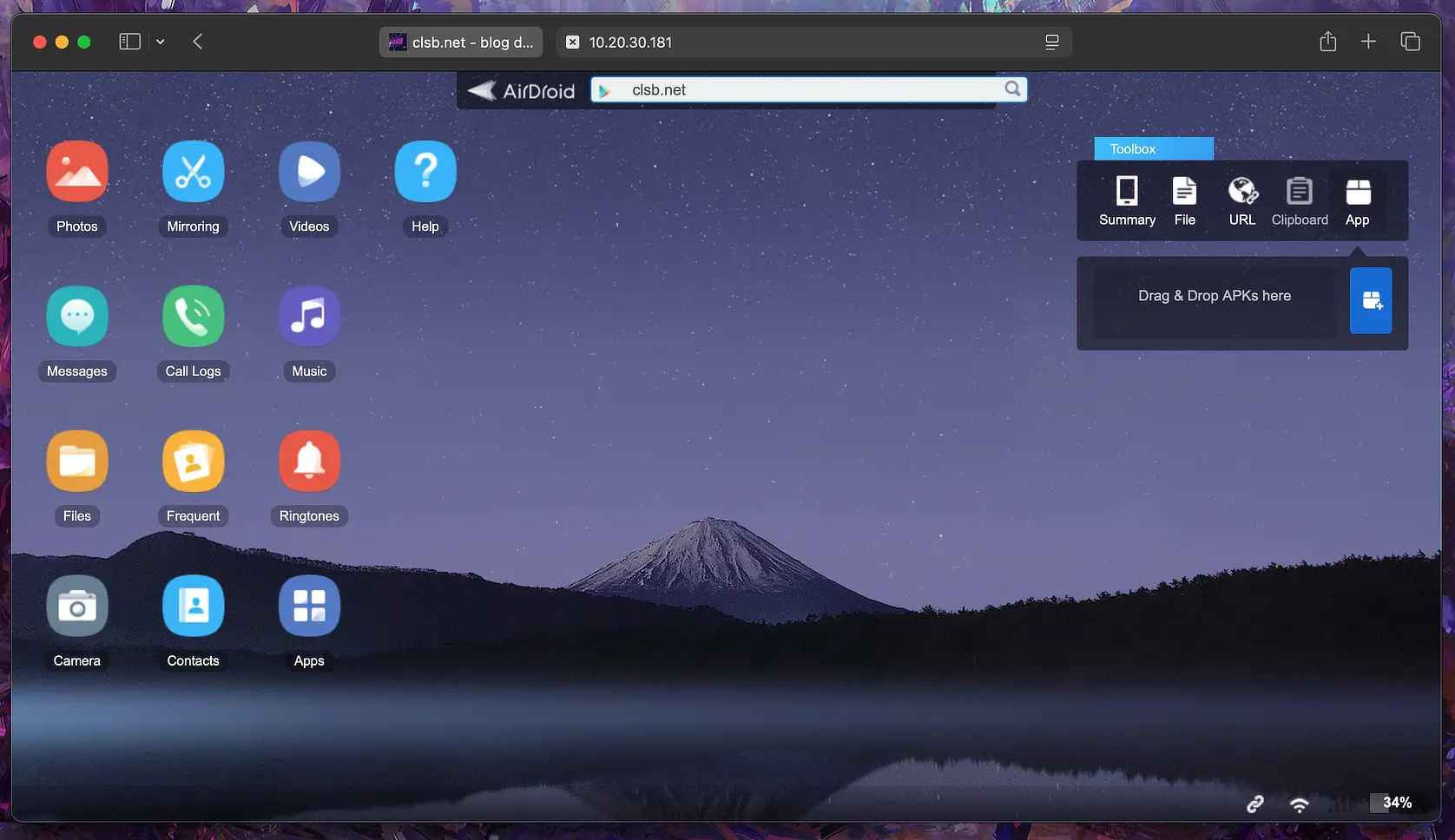
Task: Click the Wi-Fi status icon
Action: [1300, 804]
